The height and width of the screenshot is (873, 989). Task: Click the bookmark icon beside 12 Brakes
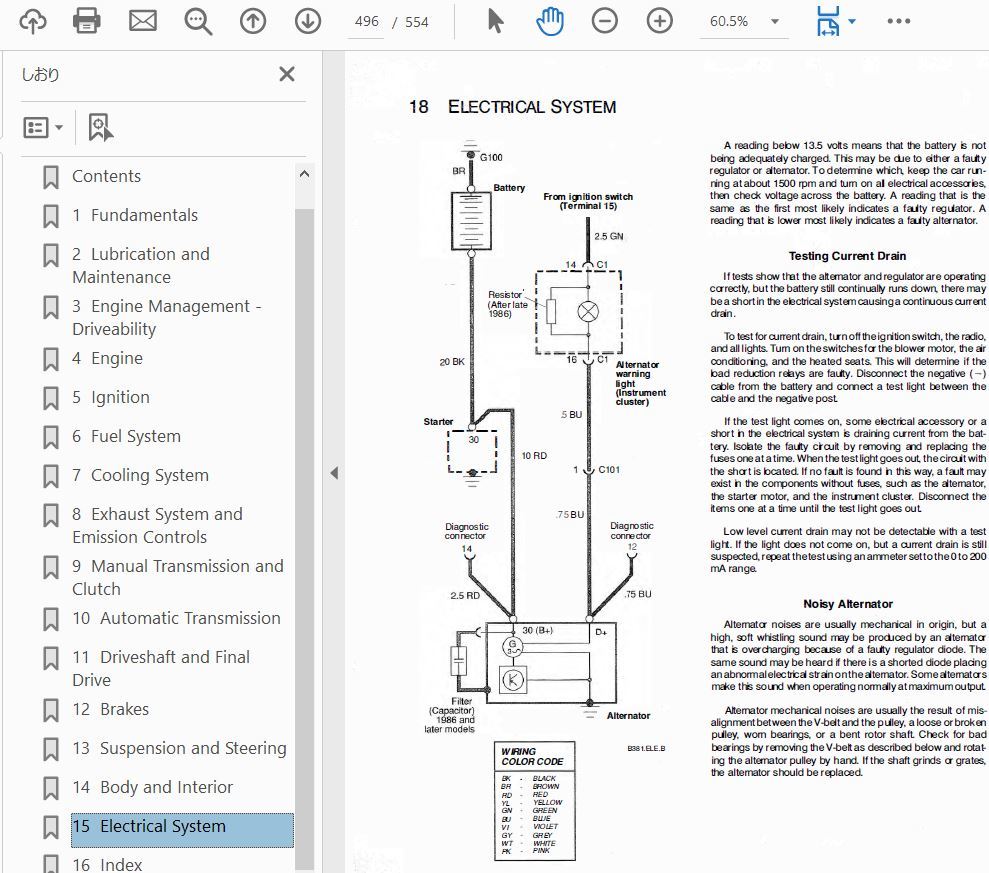coord(51,710)
